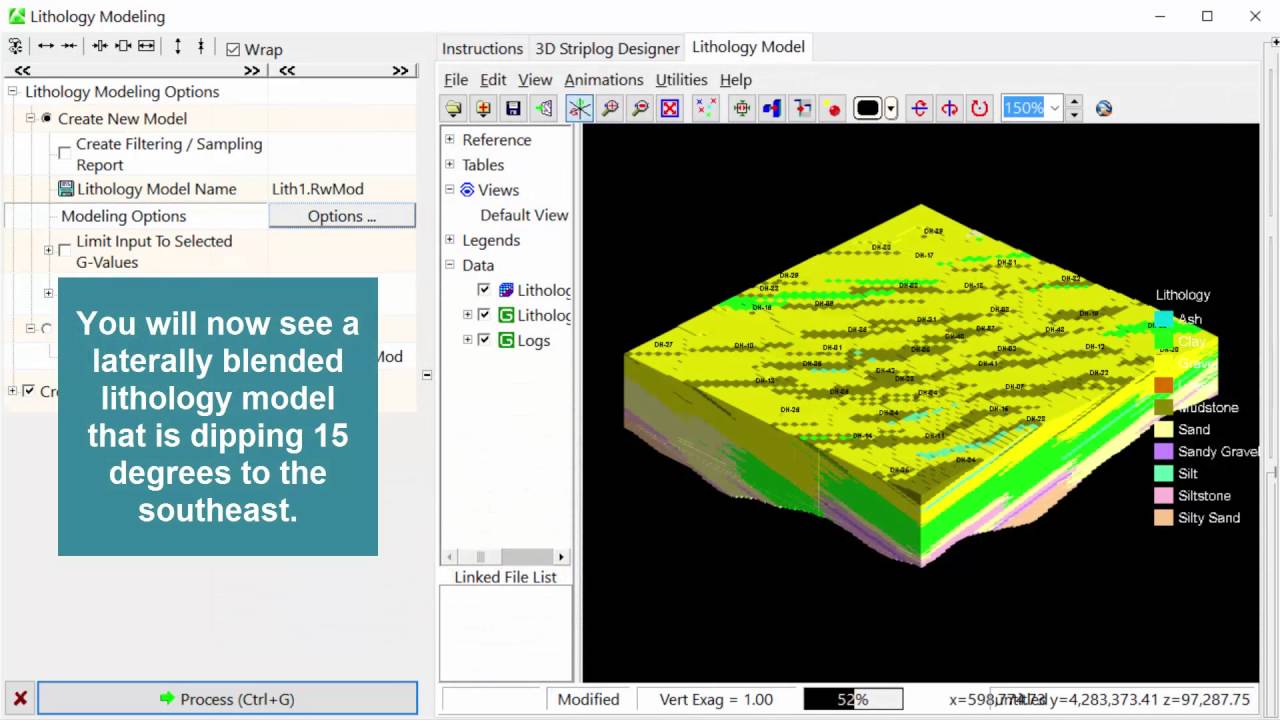1280x720 pixels.
Task: Click the first << collapse button
Action: tap(22, 70)
